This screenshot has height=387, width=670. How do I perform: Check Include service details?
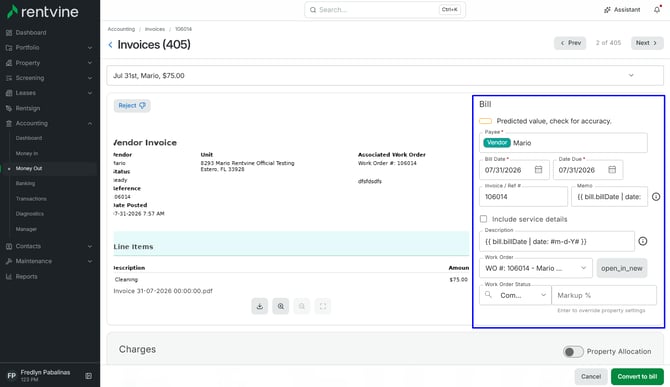pyautogui.click(x=483, y=219)
